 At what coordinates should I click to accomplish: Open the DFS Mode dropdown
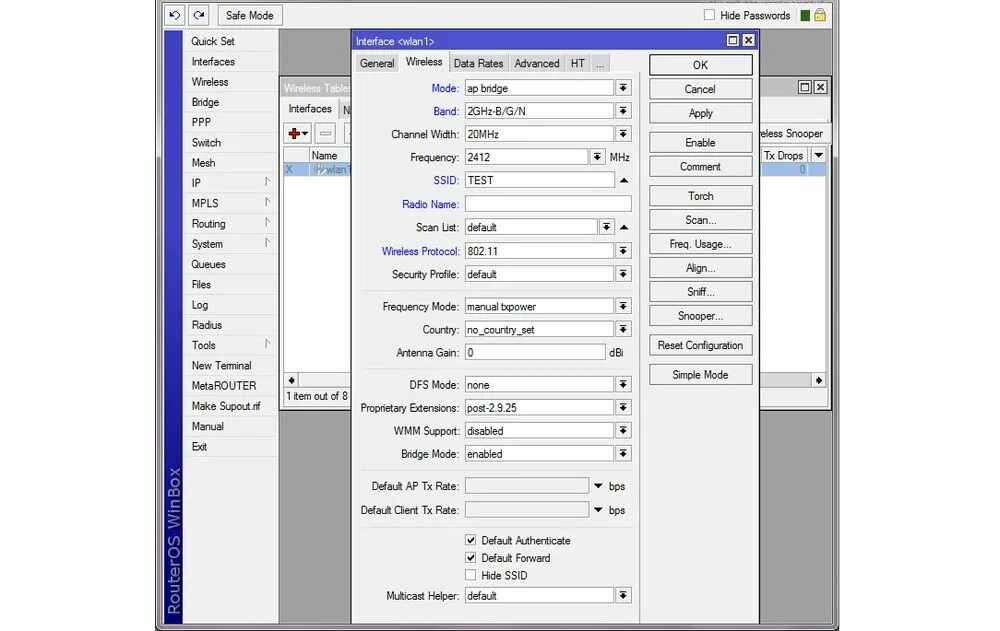click(x=623, y=385)
